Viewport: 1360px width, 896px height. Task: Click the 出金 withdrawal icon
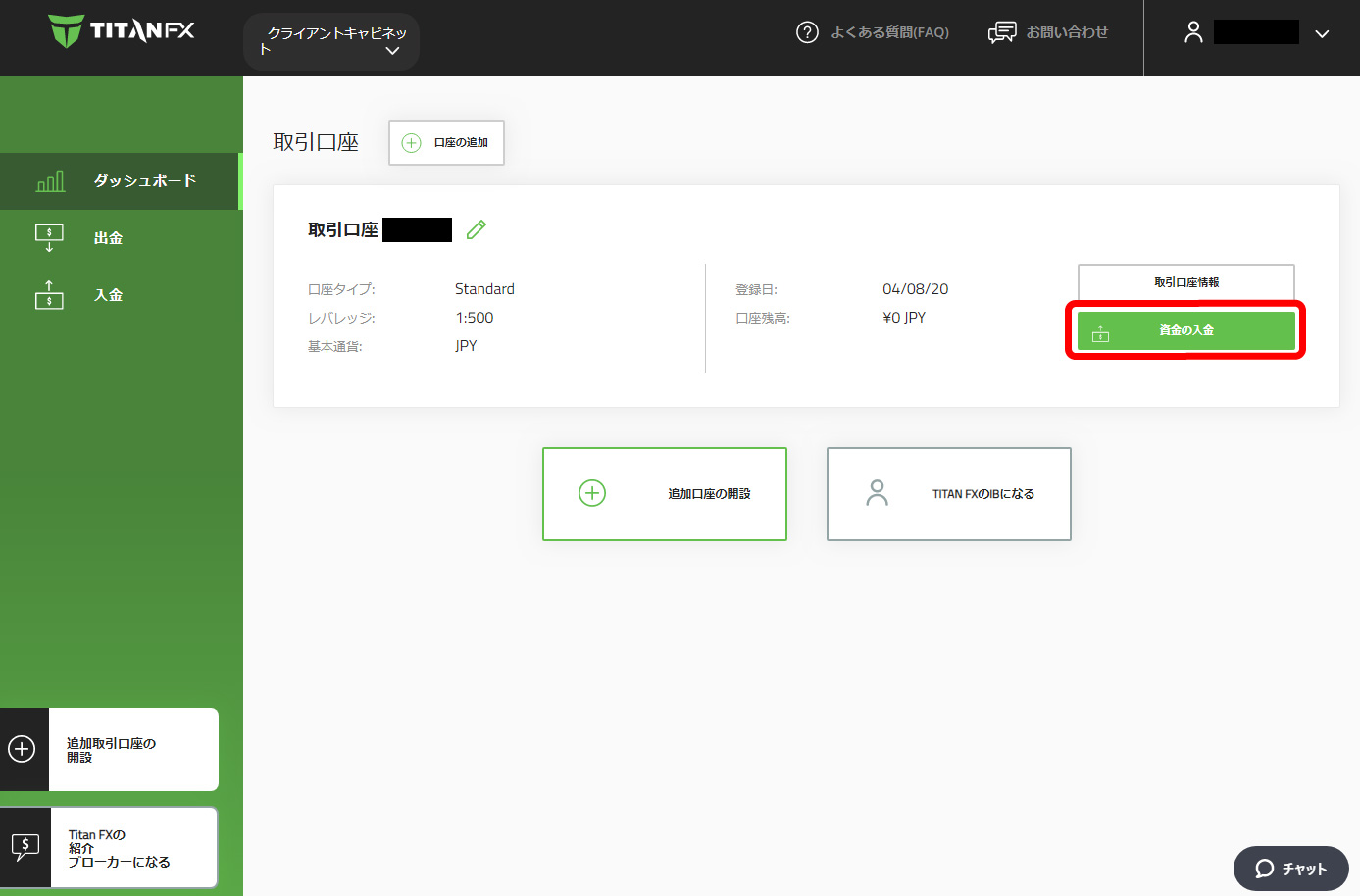point(49,238)
